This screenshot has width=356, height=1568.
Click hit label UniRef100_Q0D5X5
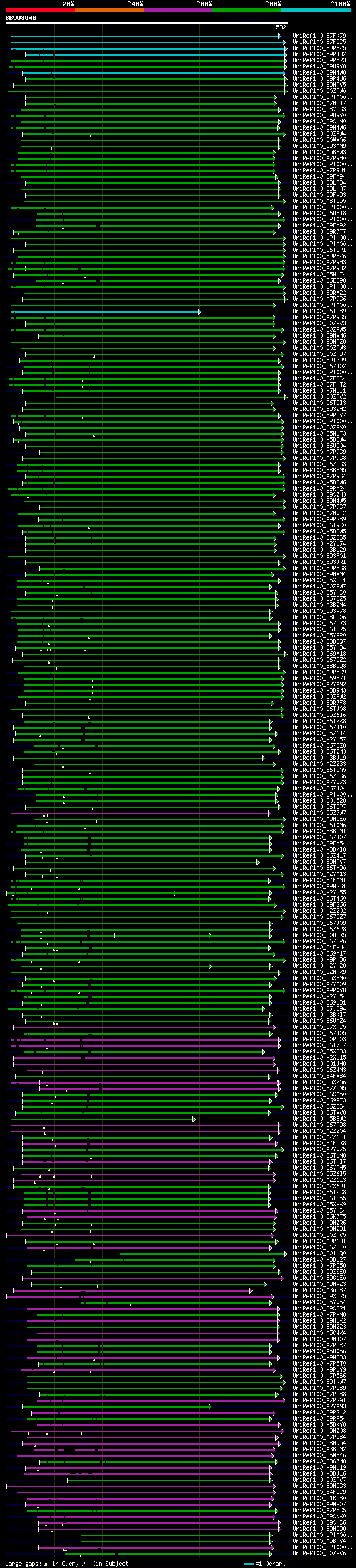319,936
